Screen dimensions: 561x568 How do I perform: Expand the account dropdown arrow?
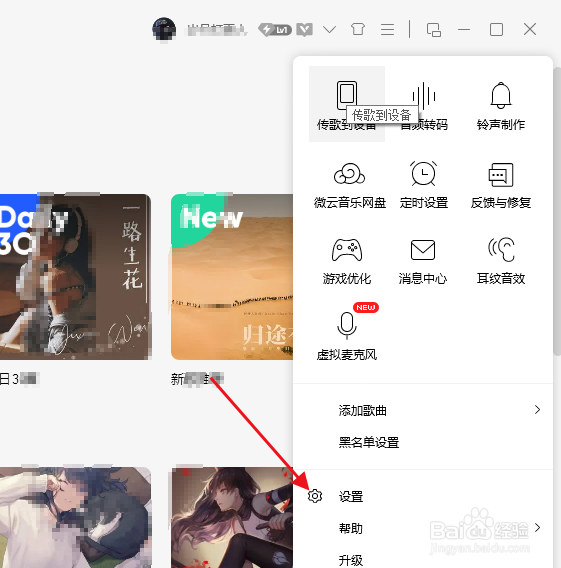coord(329,30)
